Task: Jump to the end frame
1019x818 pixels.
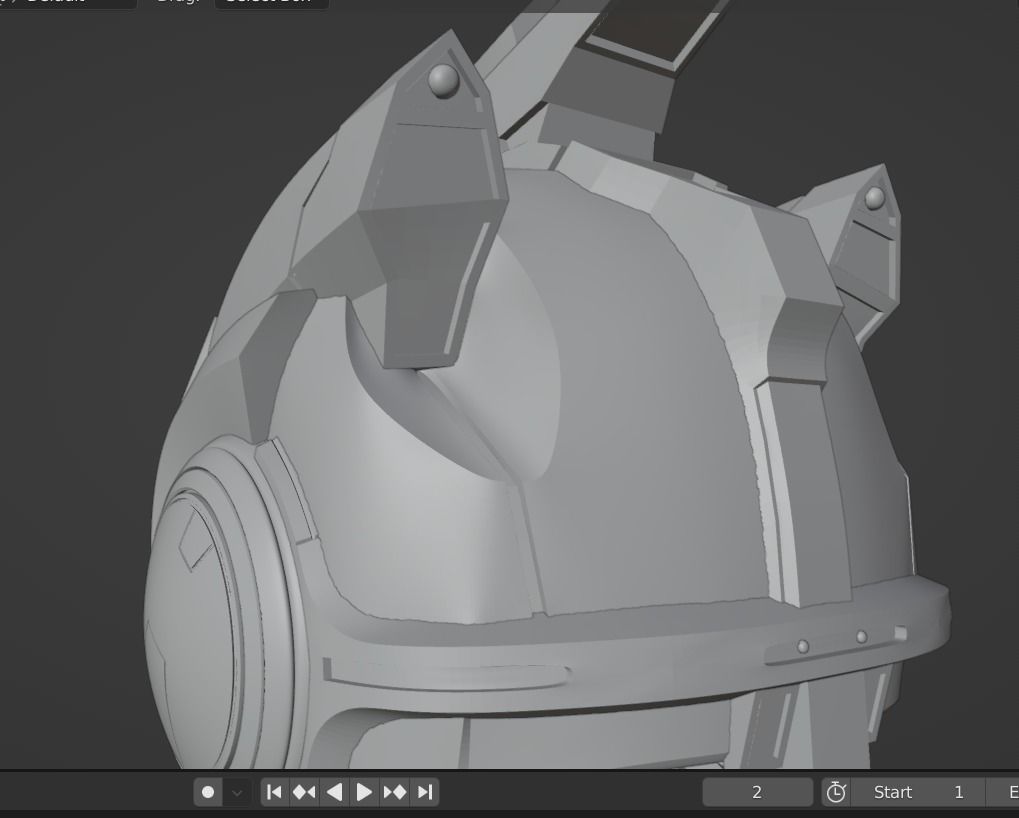Action: point(425,792)
